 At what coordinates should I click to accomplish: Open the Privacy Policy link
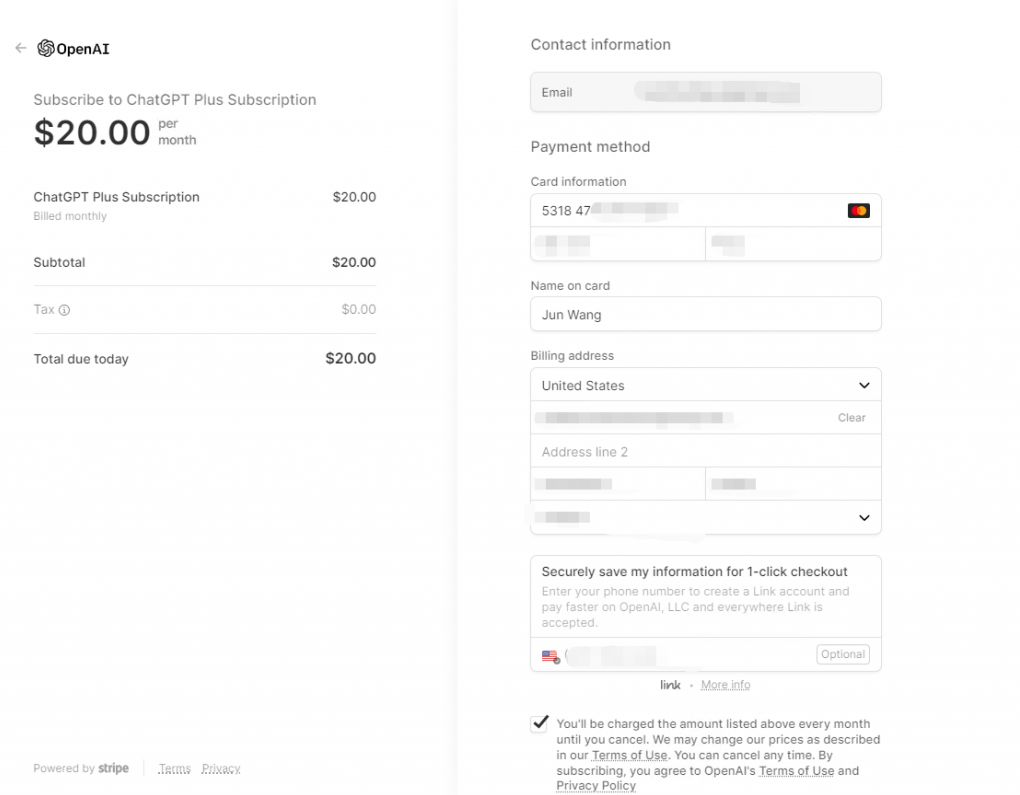[596, 786]
